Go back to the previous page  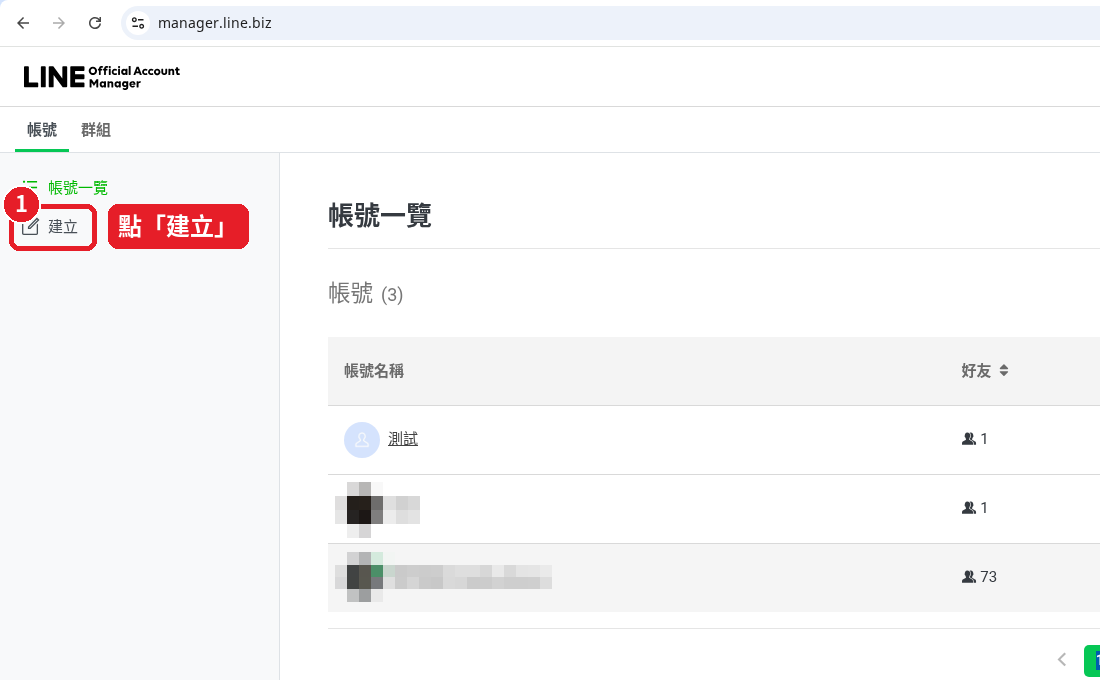(23, 23)
